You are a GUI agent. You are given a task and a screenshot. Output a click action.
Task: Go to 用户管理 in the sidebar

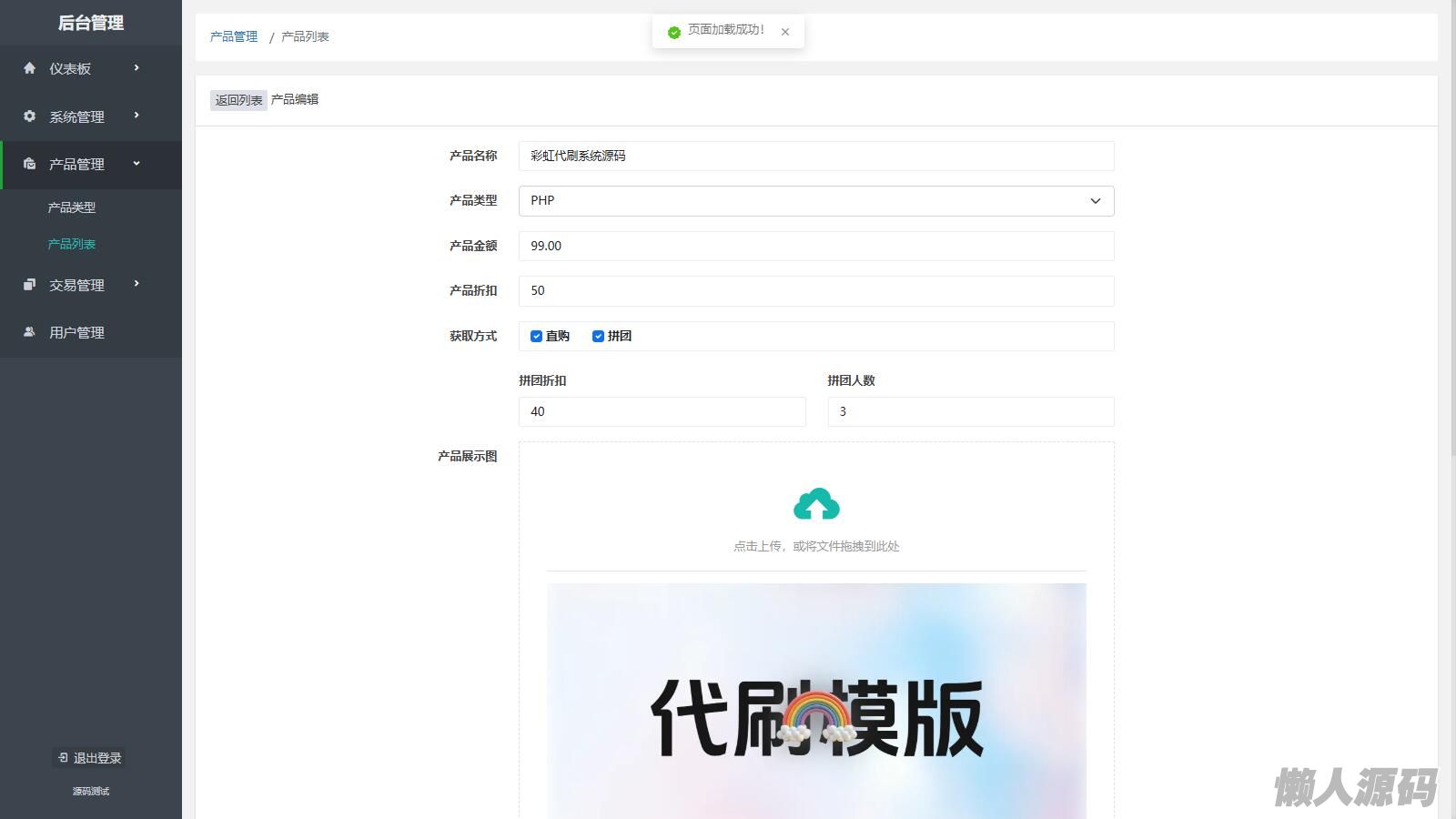coord(91,332)
